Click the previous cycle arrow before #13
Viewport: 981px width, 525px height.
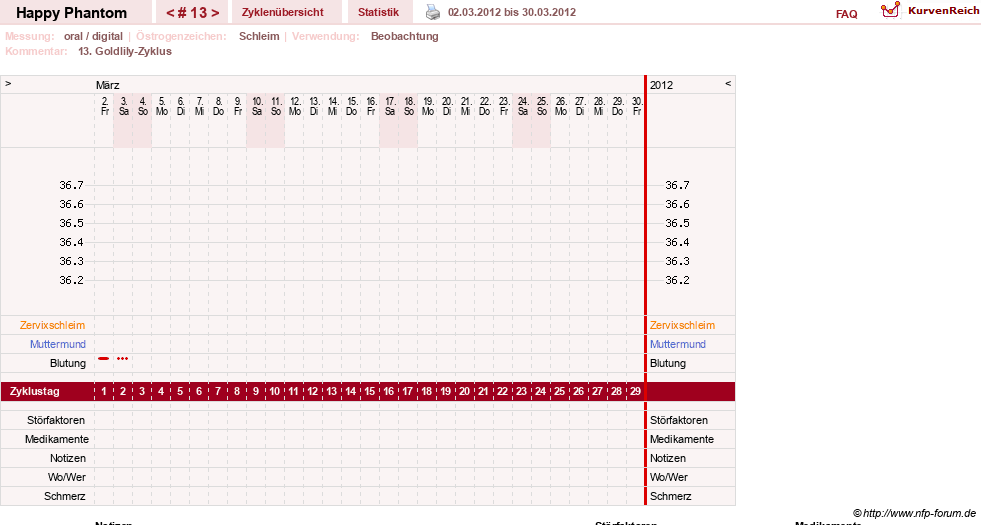pyautogui.click(x=170, y=13)
